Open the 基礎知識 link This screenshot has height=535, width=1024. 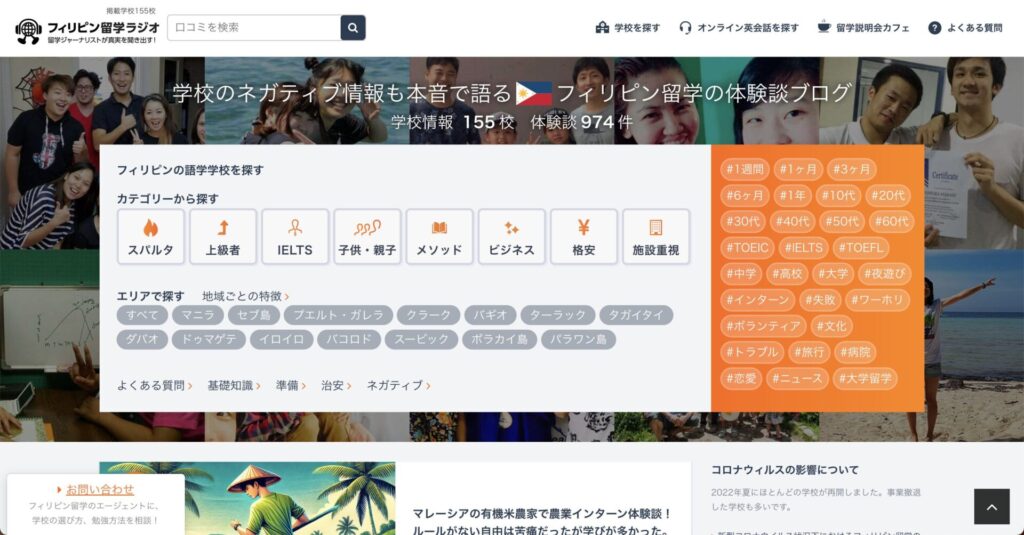click(234, 385)
